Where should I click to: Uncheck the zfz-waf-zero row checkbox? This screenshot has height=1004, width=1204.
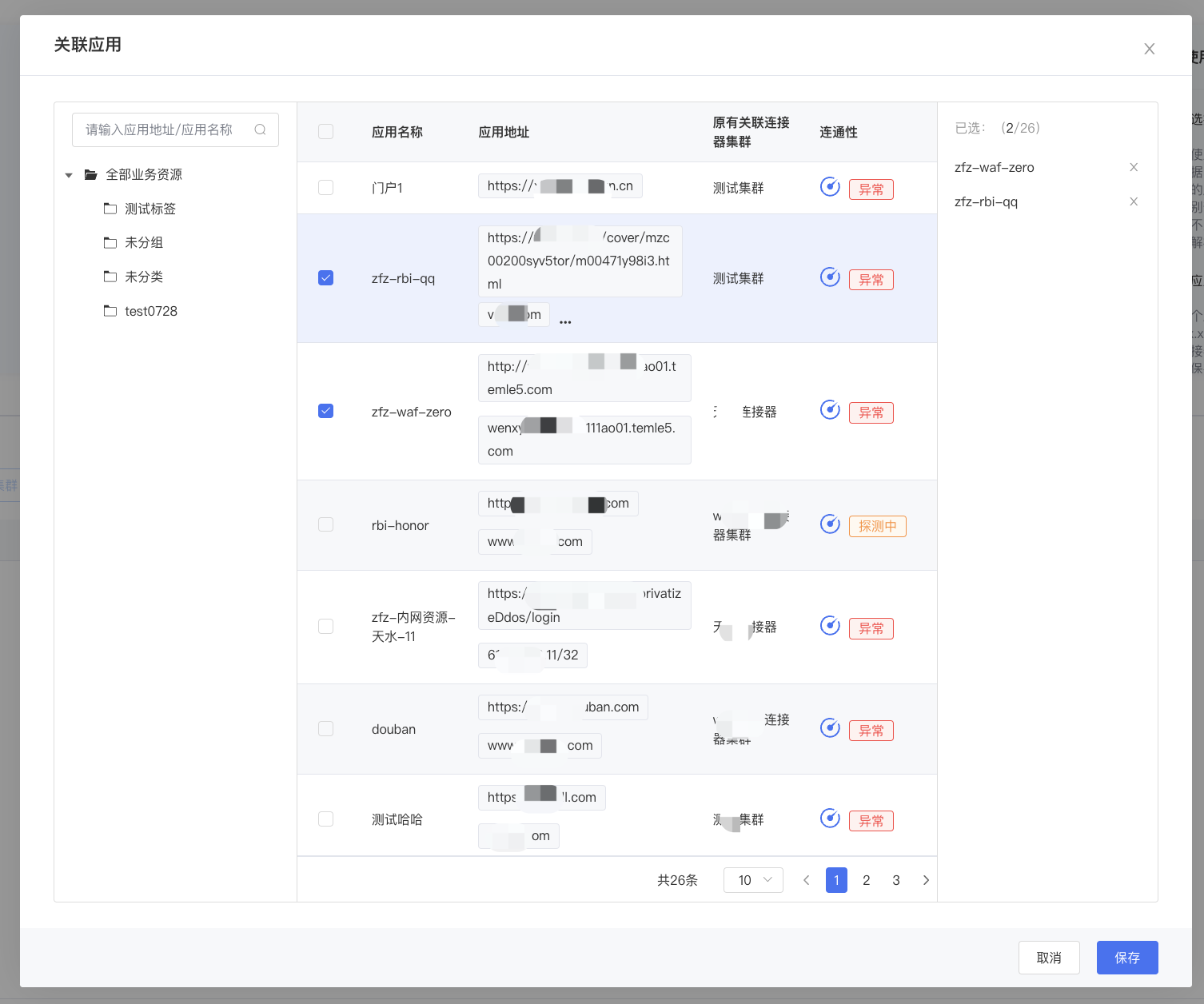(325, 411)
